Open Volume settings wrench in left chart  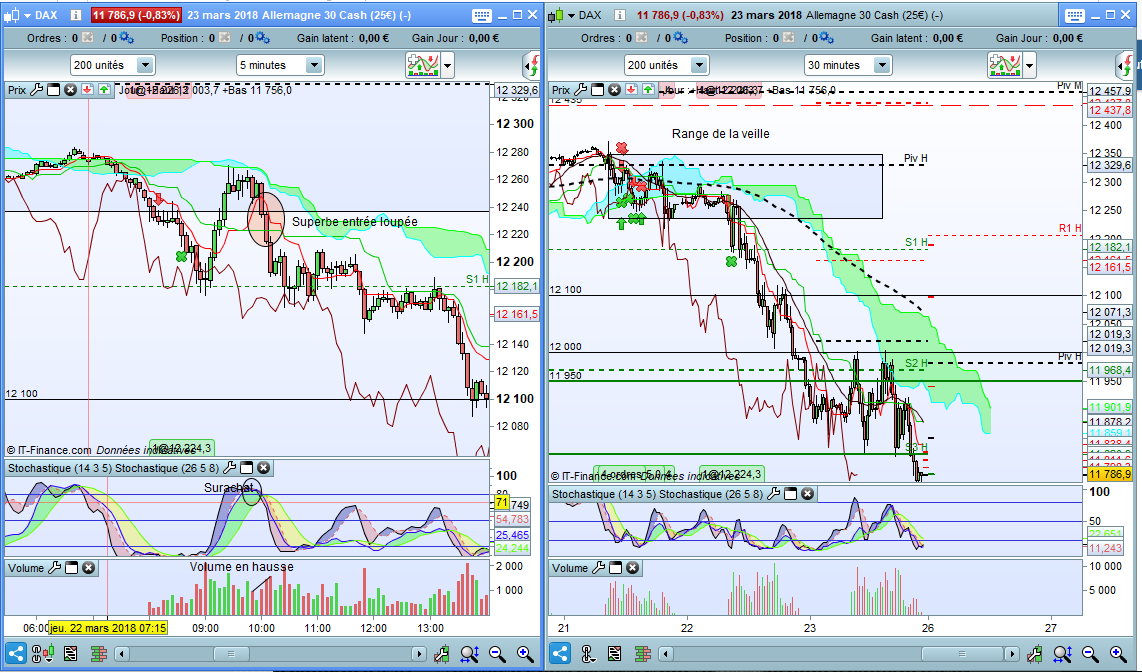pyautogui.click(x=54, y=568)
